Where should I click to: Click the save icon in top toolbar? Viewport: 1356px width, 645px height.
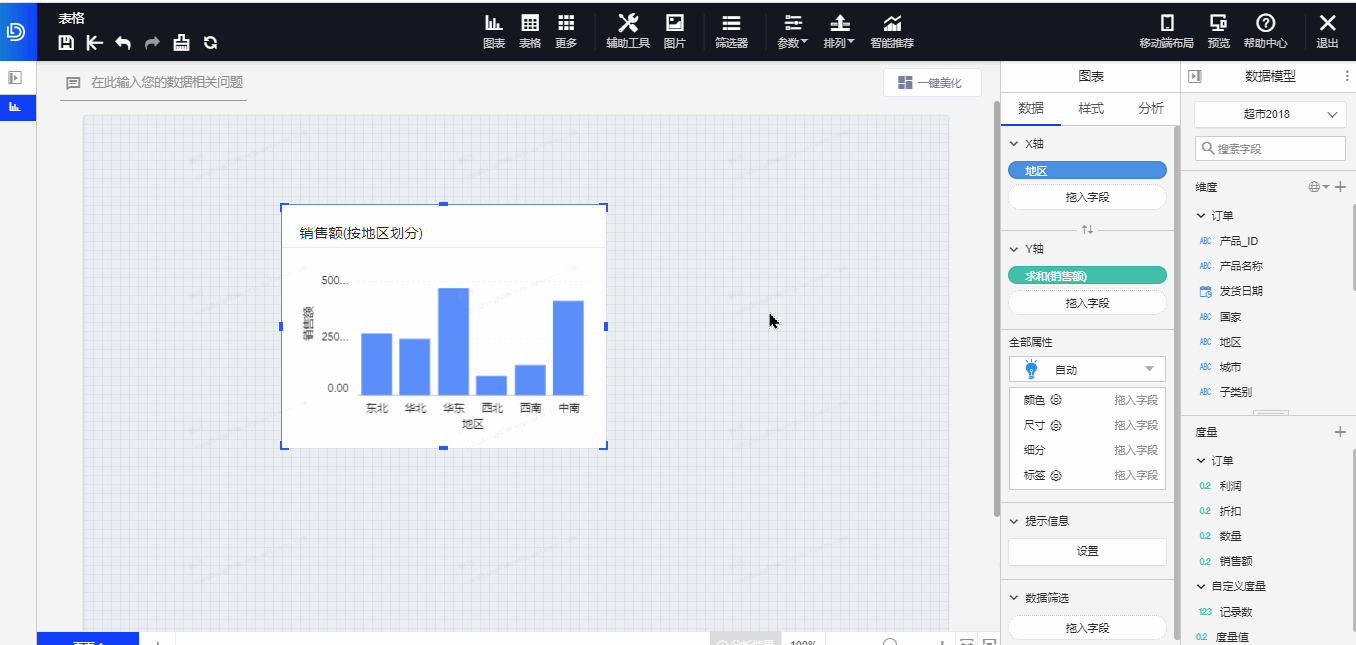66,42
